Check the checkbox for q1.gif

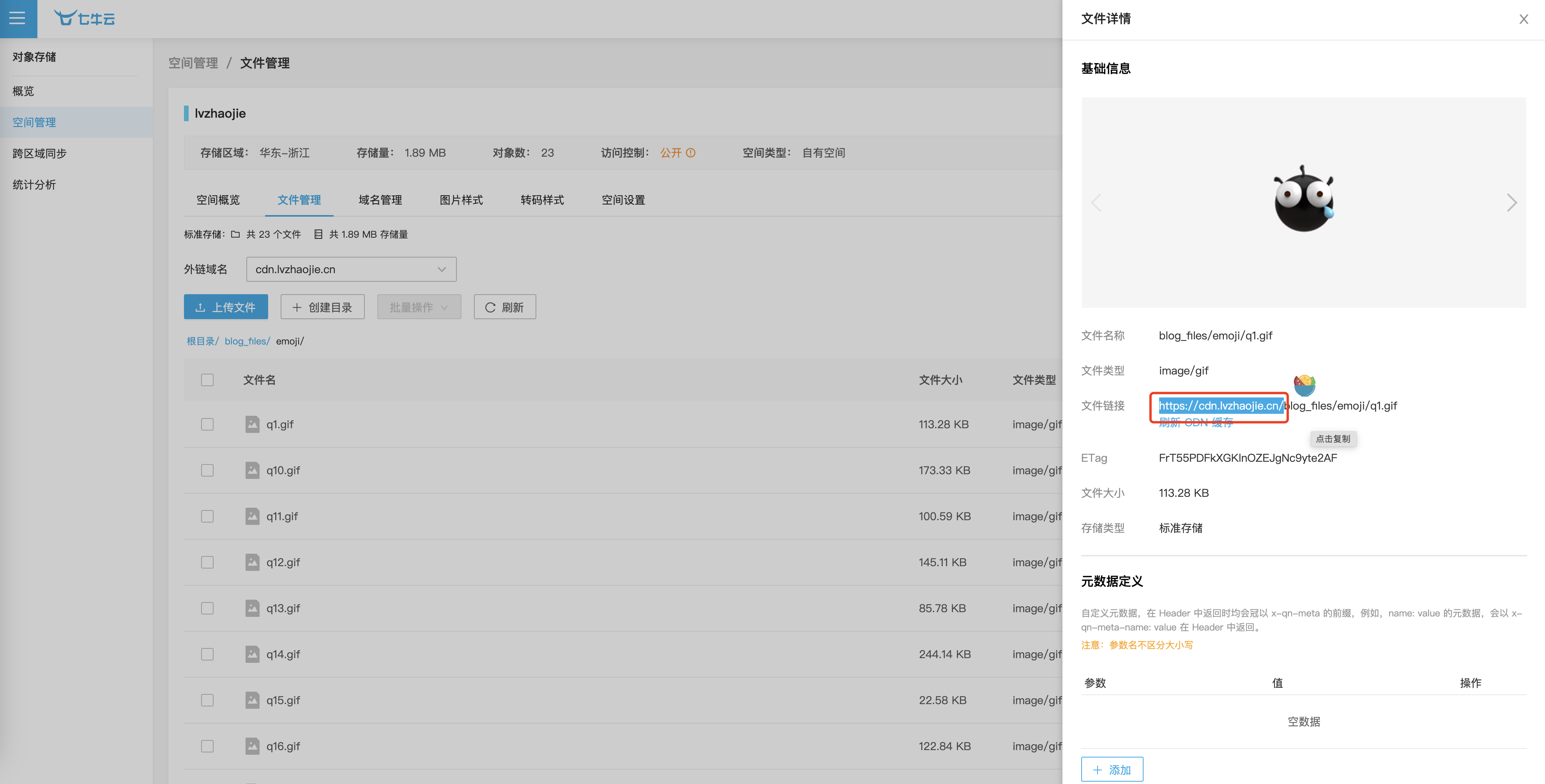coord(207,424)
